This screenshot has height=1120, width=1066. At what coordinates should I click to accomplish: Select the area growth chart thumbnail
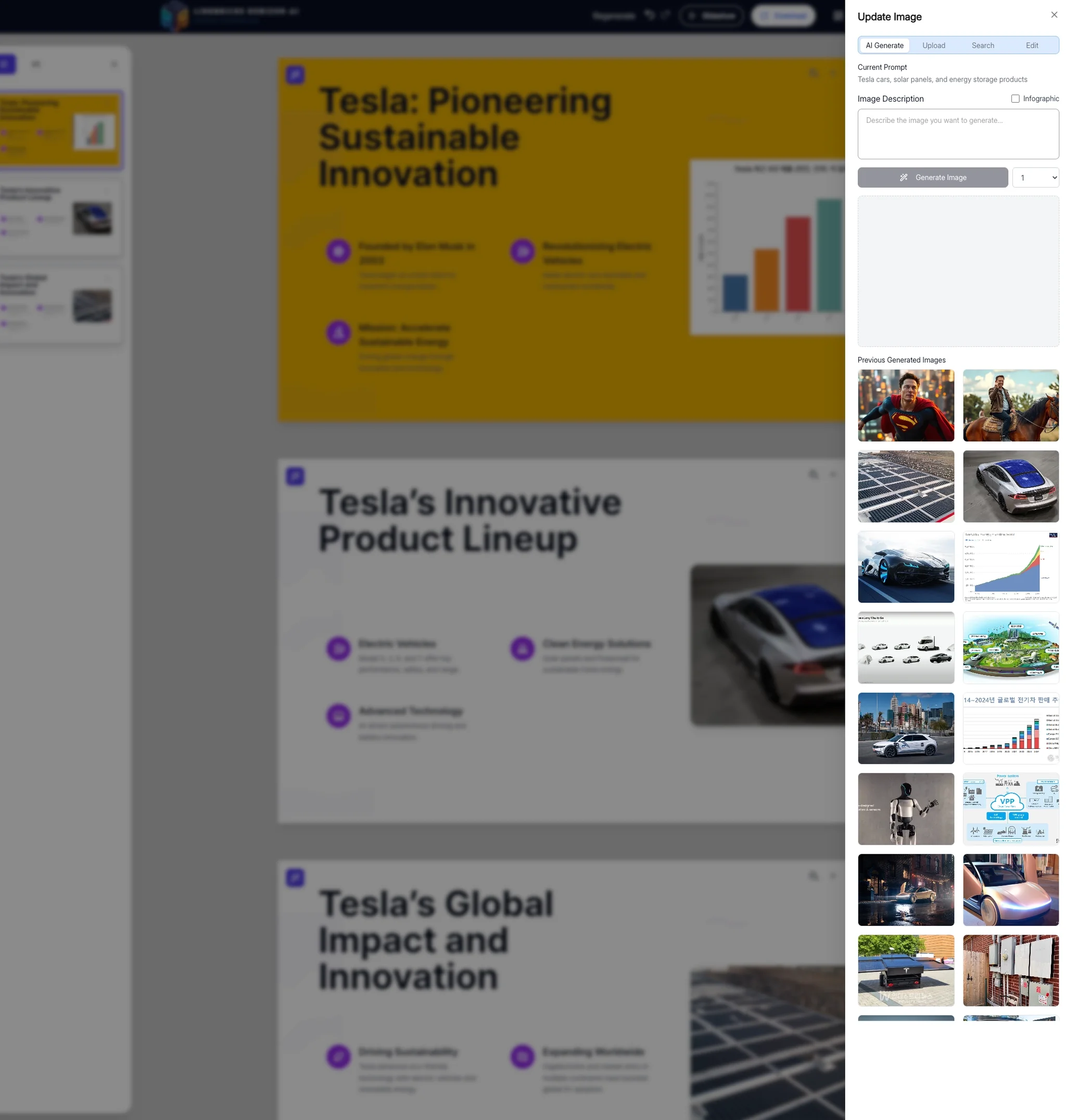(x=1010, y=567)
